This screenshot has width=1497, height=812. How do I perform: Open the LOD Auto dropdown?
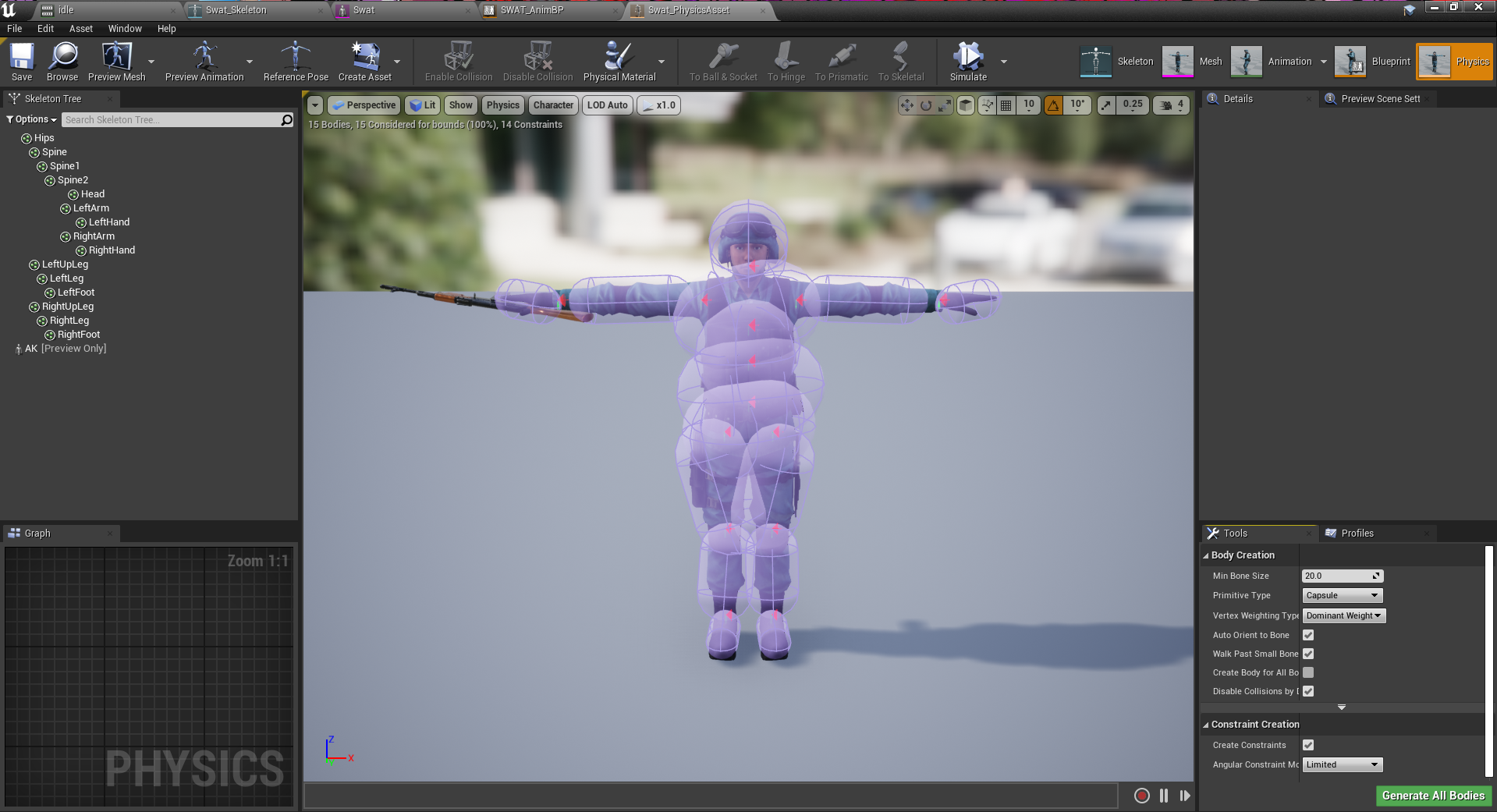(x=607, y=105)
